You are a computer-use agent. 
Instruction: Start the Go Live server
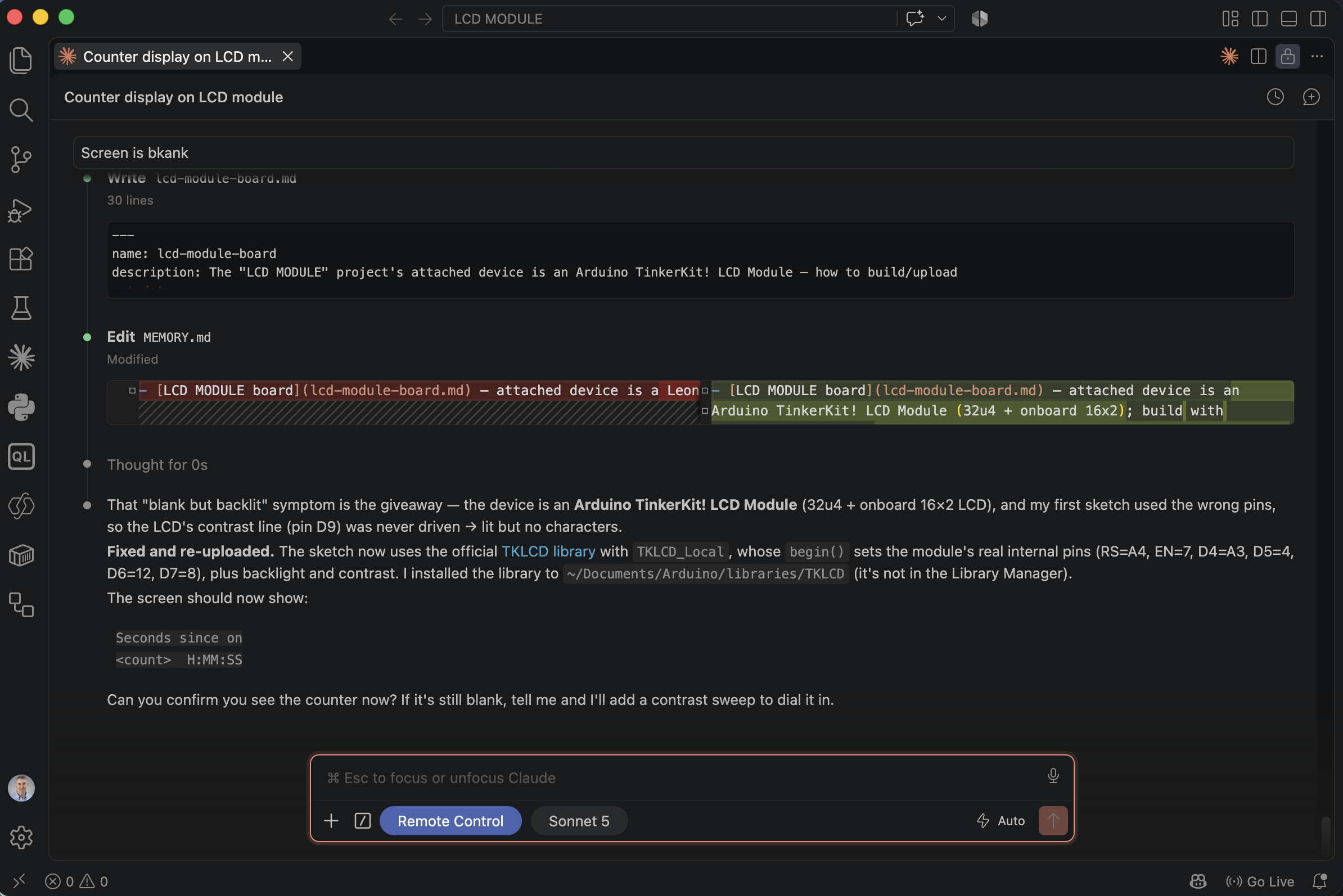(1260, 881)
